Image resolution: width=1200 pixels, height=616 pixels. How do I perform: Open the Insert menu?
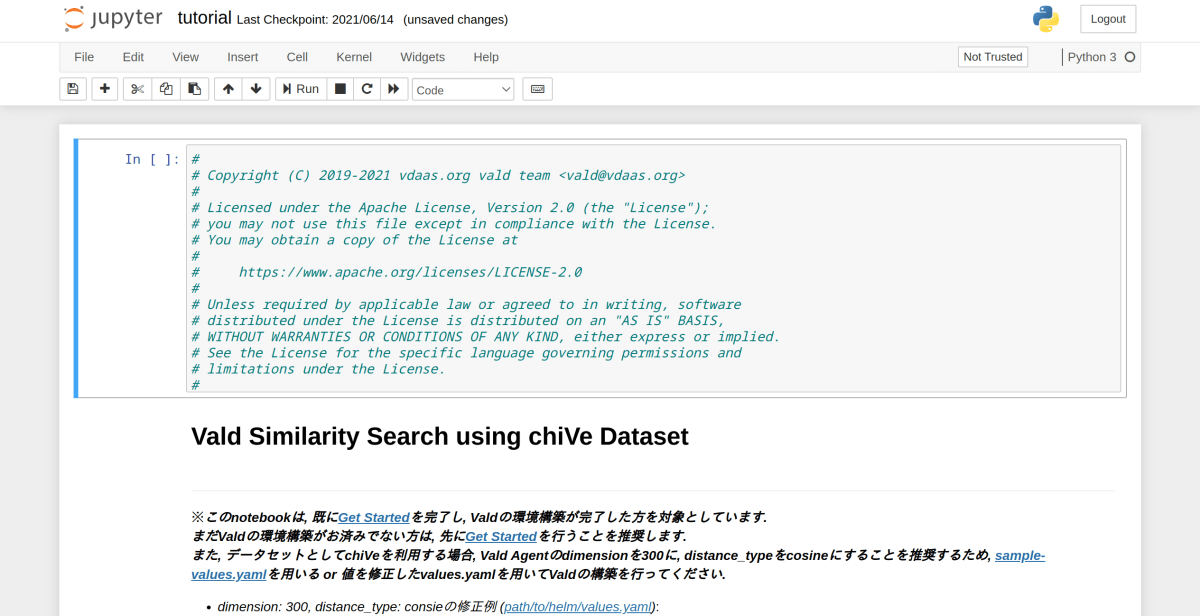click(242, 57)
